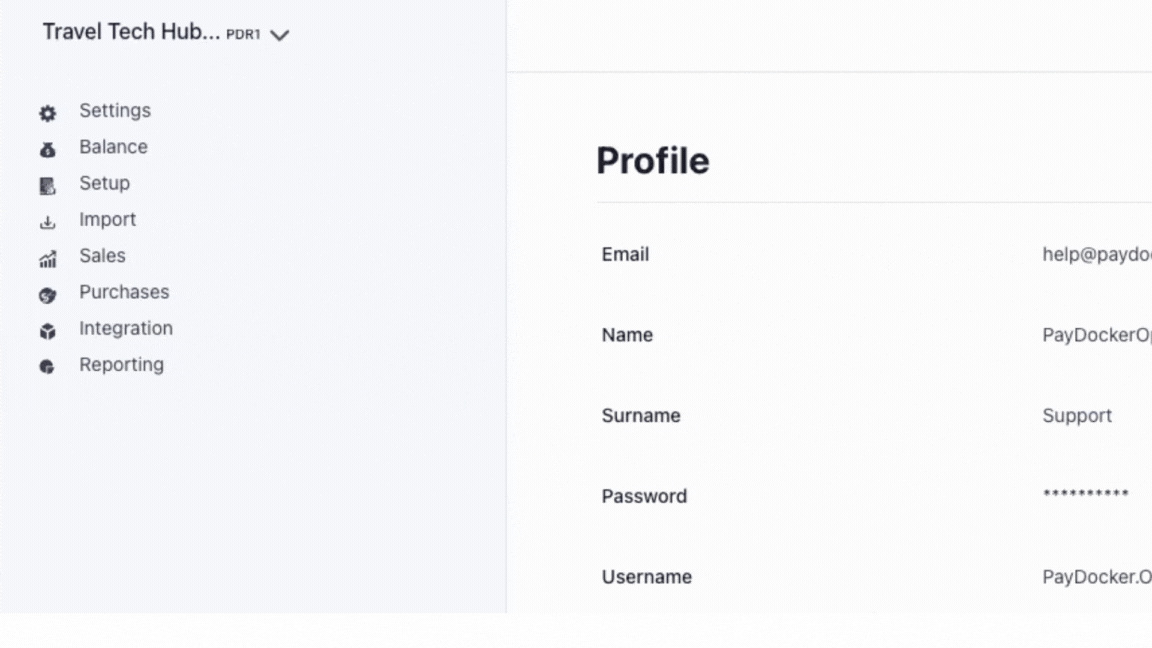Expand the Travel Tech Hub workspace dropdown
The height and width of the screenshot is (648, 1152).
[281, 33]
